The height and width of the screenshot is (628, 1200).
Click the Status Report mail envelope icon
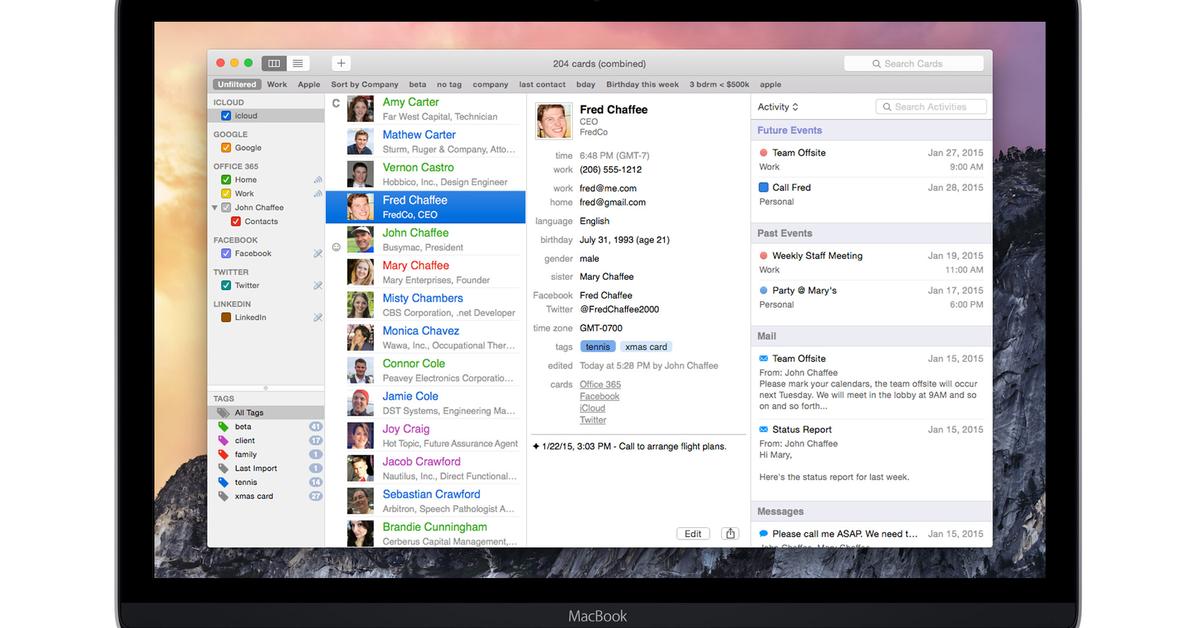764,430
